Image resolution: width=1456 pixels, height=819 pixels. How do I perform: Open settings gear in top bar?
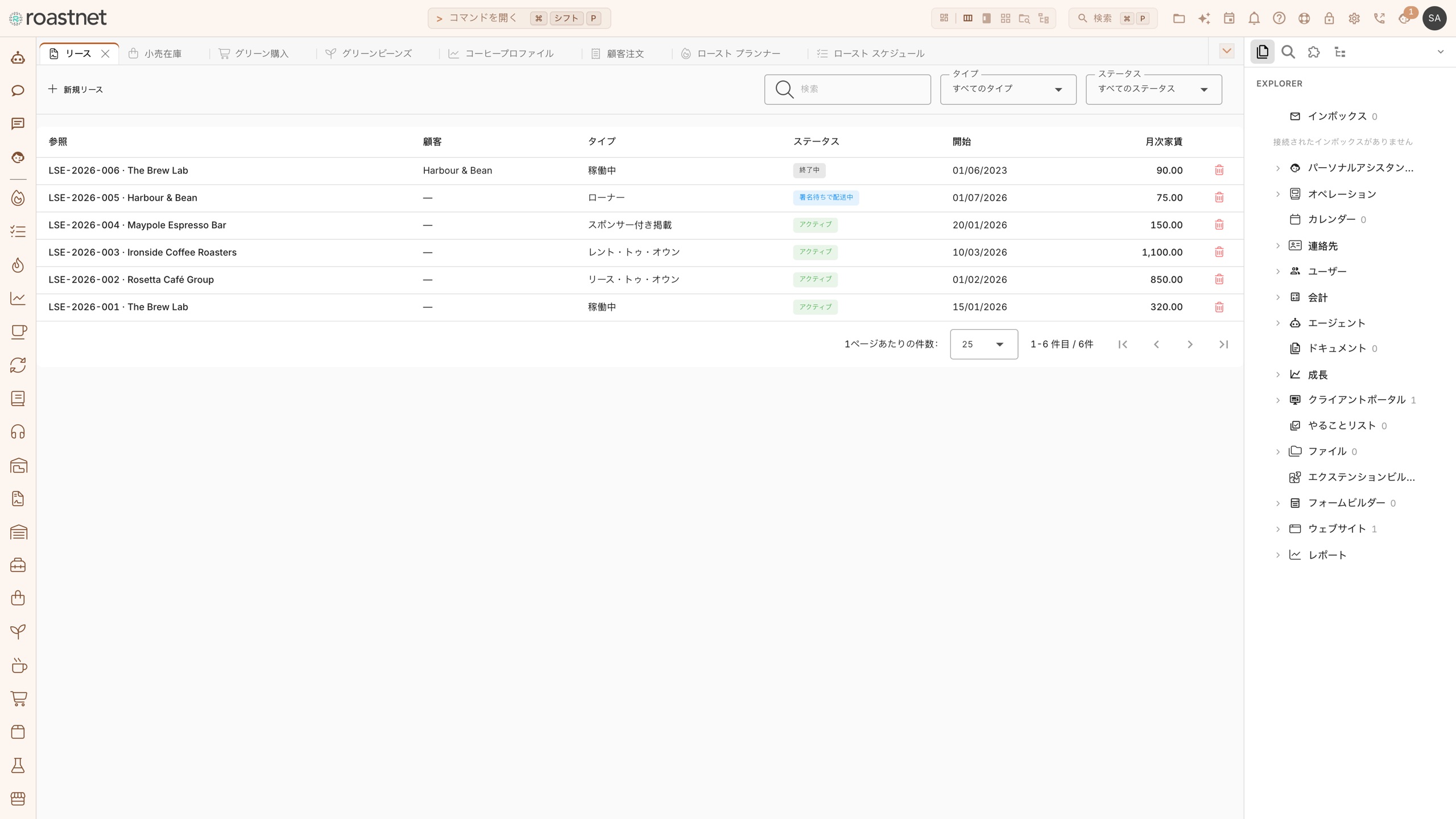[1354, 18]
